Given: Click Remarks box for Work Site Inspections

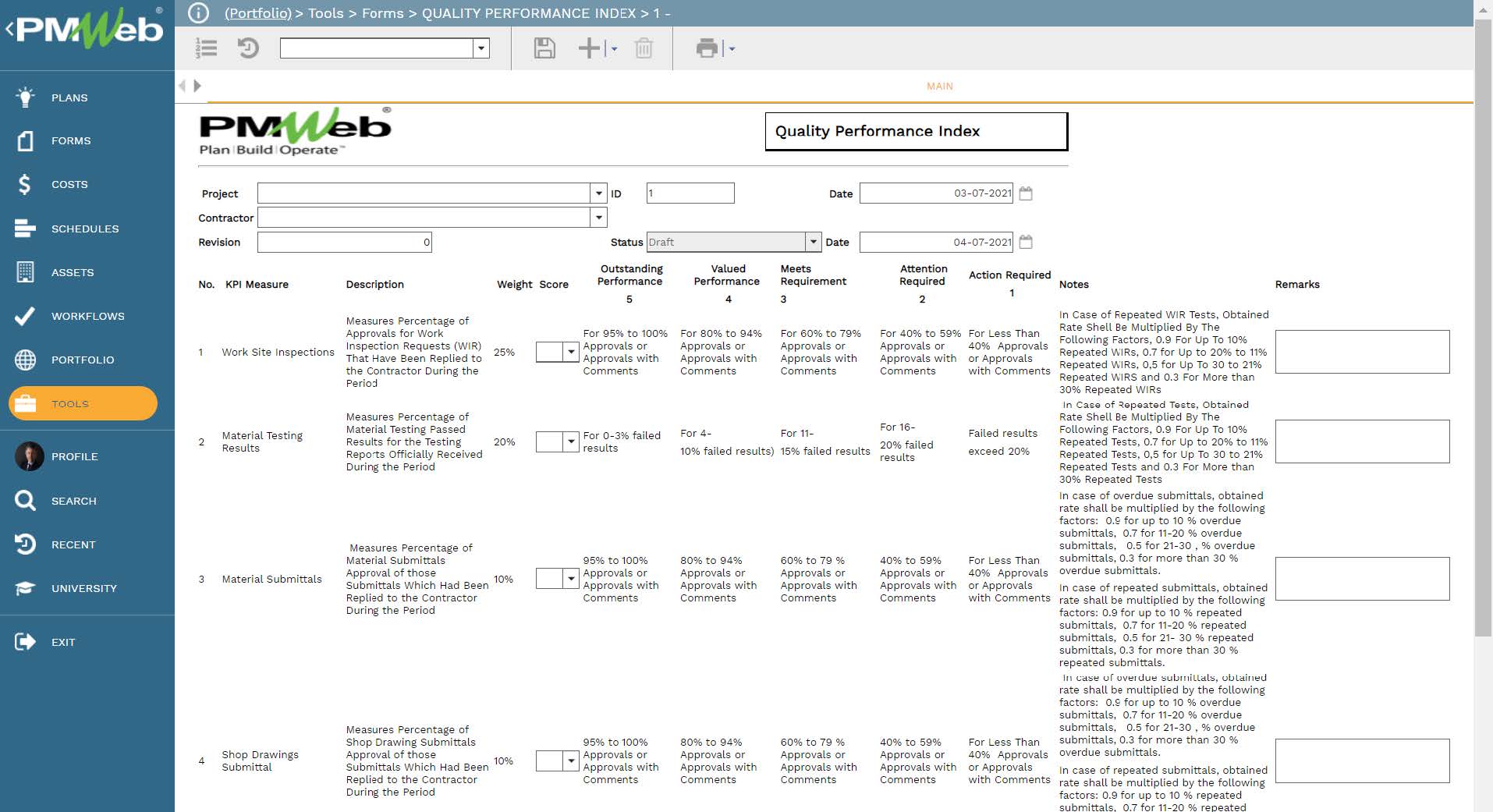Looking at the screenshot, I should pos(1362,352).
